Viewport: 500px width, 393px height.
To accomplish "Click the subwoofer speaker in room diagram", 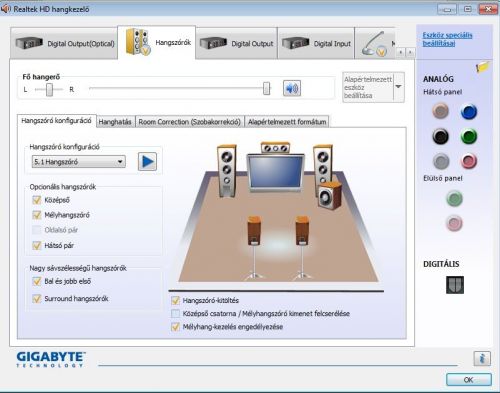I will point(329,196).
